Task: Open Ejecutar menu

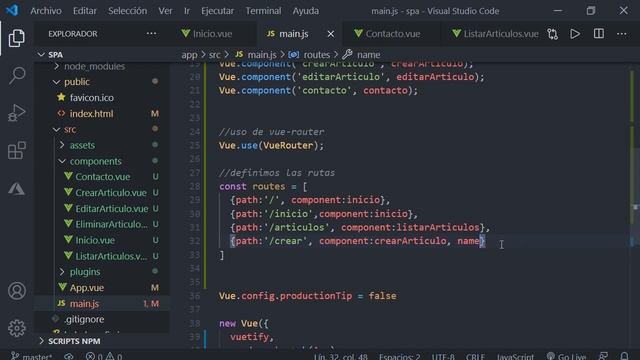Action: 217,11
